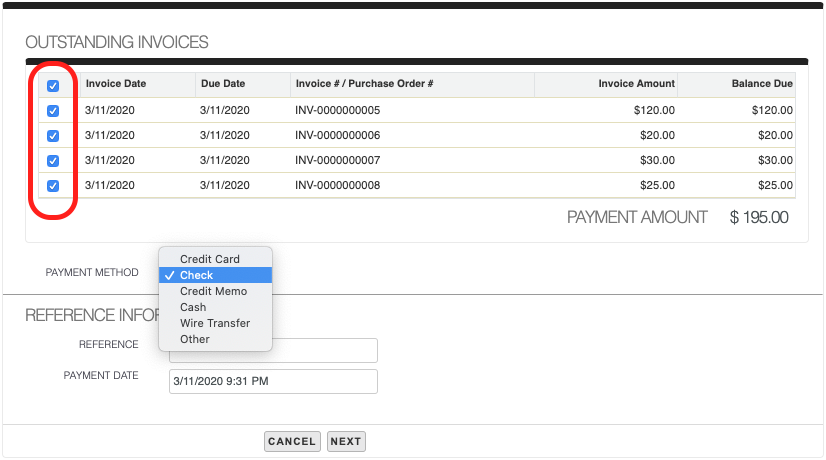The image size is (826, 460).
Task: Click Next to continue payment
Action: pyautogui.click(x=346, y=441)
